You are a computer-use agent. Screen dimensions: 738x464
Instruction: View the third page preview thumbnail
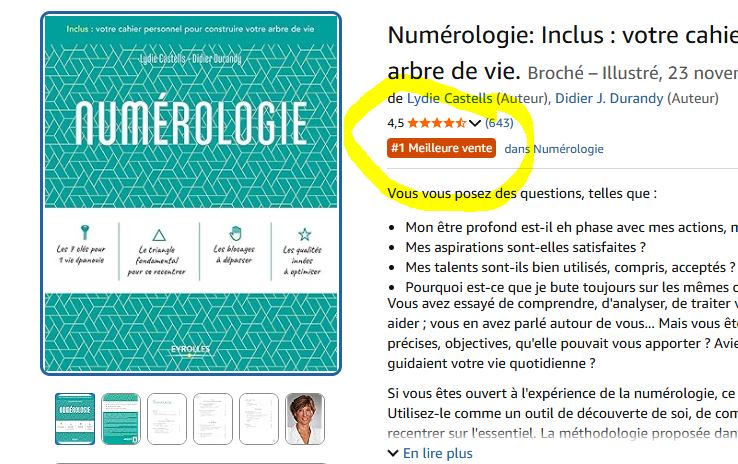coord(167,419)
